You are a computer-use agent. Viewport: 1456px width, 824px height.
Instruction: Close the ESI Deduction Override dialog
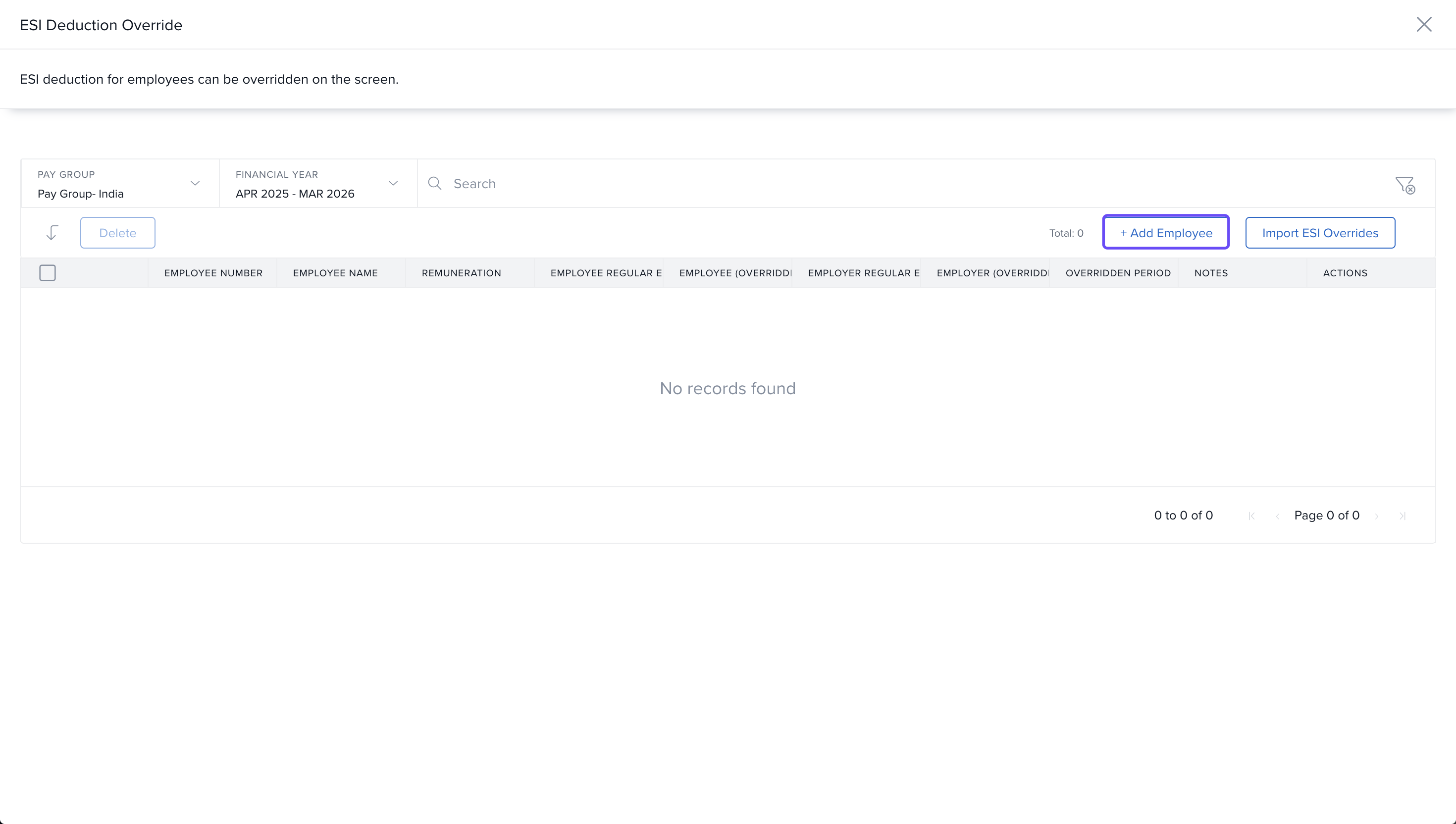coord(1424,24)
